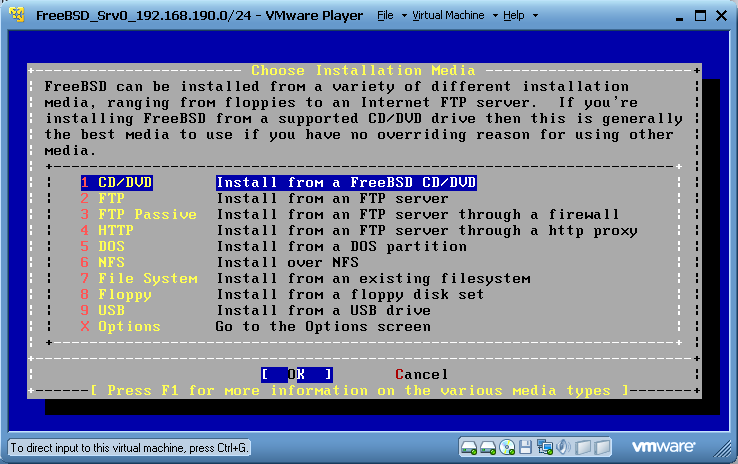Click the VMware Player icon in the title bar
Image resolution: width=738 pixels, height=464 pixels.
click(17, 15)
